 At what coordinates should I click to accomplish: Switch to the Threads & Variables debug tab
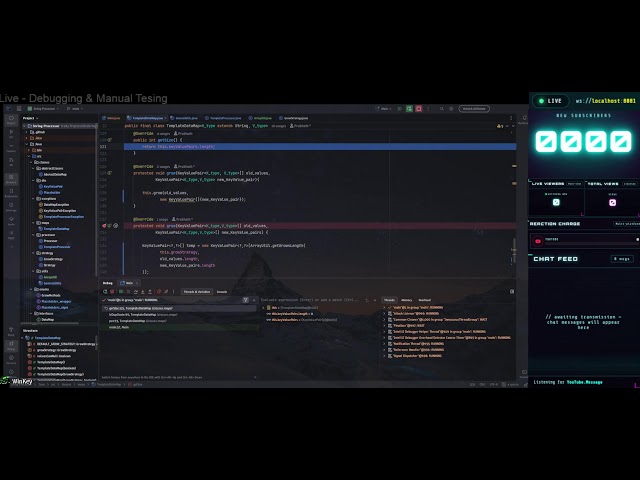tap(197, 292)
